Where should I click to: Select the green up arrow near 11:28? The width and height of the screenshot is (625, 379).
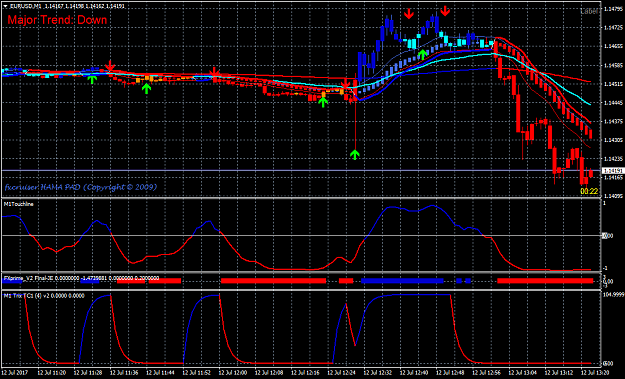point(92,79)
